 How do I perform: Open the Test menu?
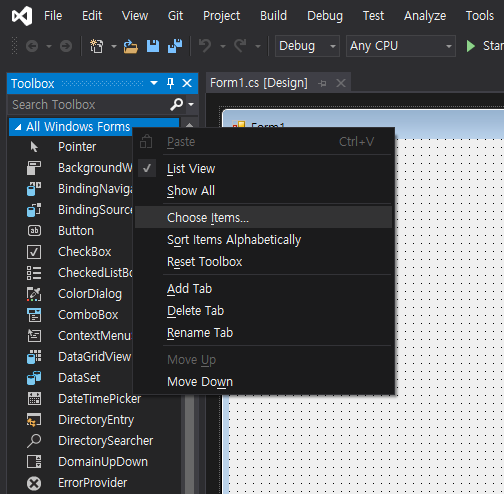point(373,16)
